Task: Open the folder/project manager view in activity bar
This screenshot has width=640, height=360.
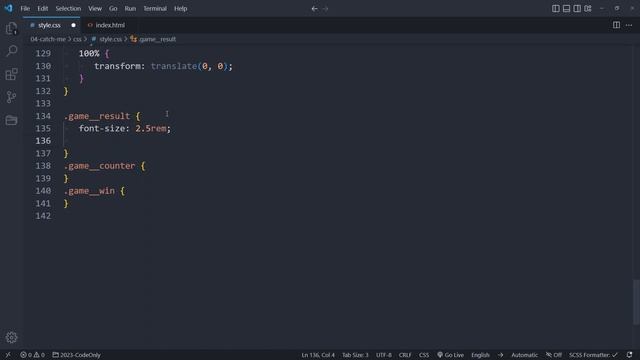Action: point(11,120)
